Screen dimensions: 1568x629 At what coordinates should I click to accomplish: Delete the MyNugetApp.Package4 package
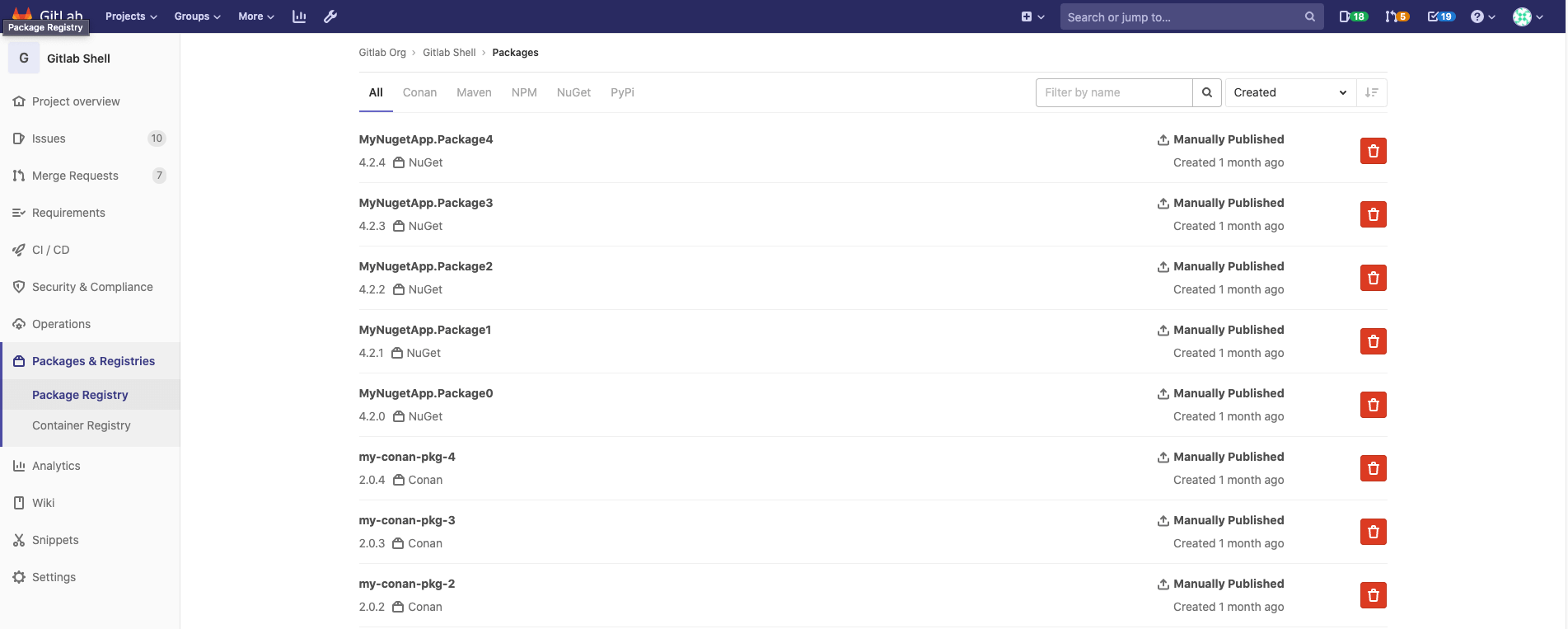pyautogui.click(x=1373, y=151)
